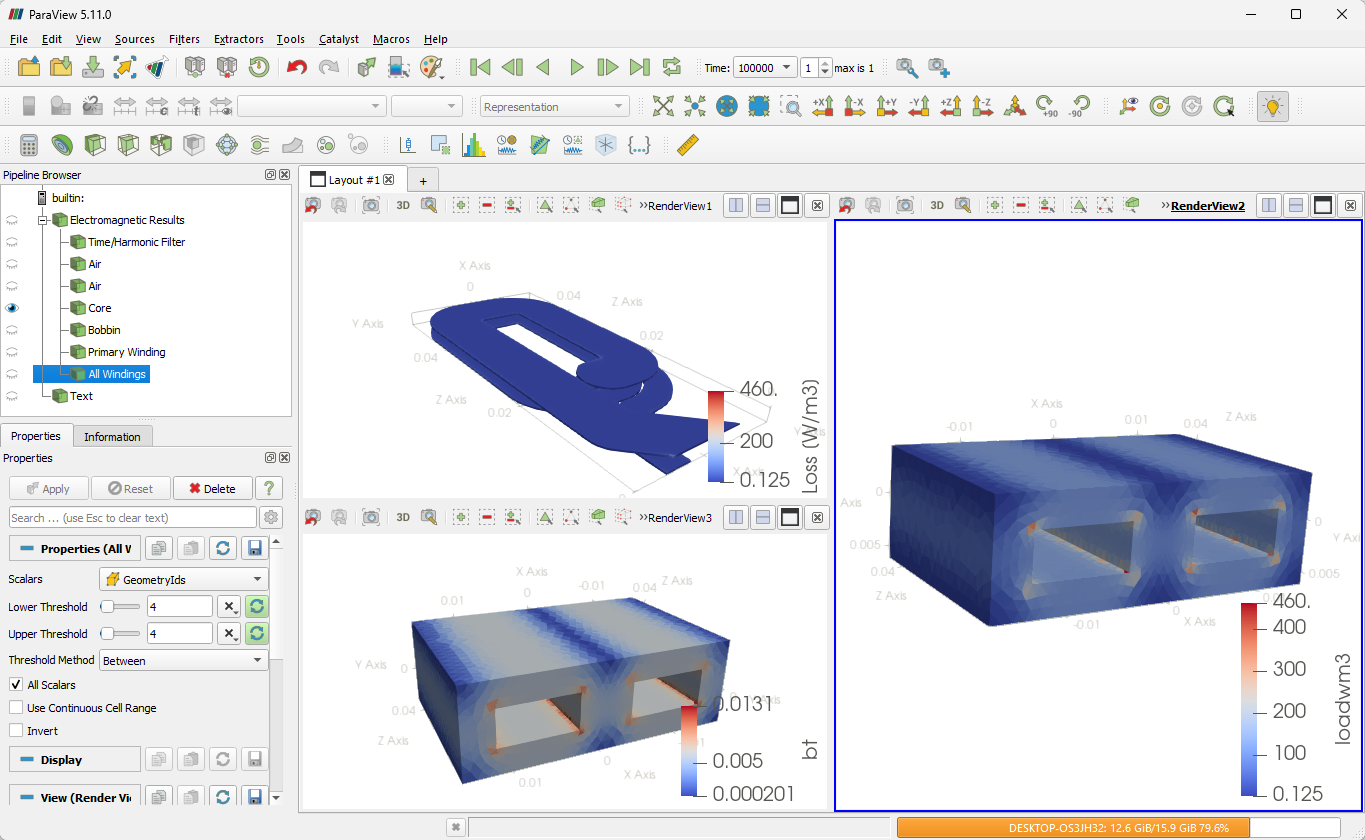Viewport: 1365px width, 840px height.
Task: Apply the Threshold filter icon
Action: click(161, 145)
